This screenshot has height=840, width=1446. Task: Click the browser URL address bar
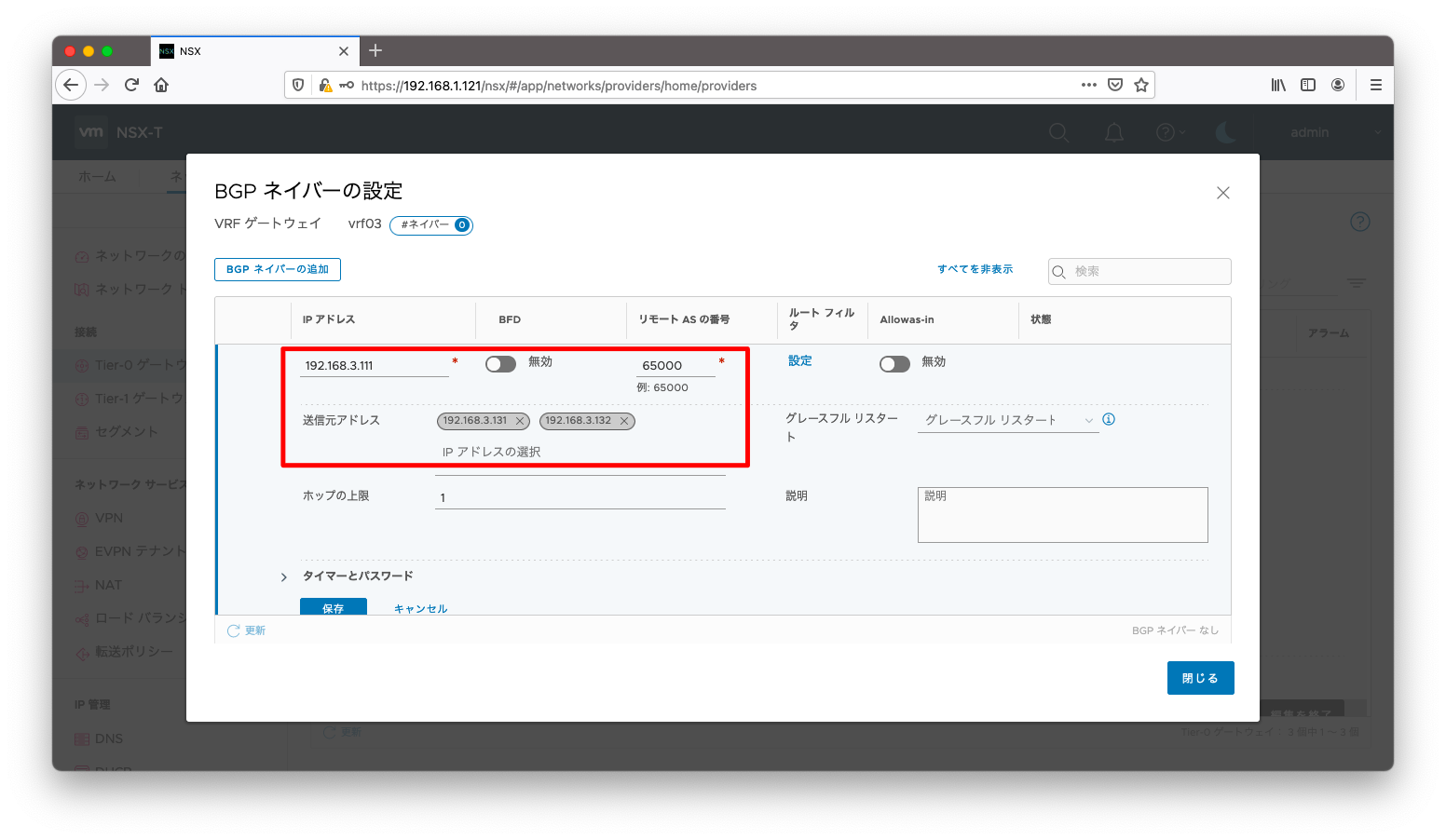pyautogui.click(x=717, y=85)
